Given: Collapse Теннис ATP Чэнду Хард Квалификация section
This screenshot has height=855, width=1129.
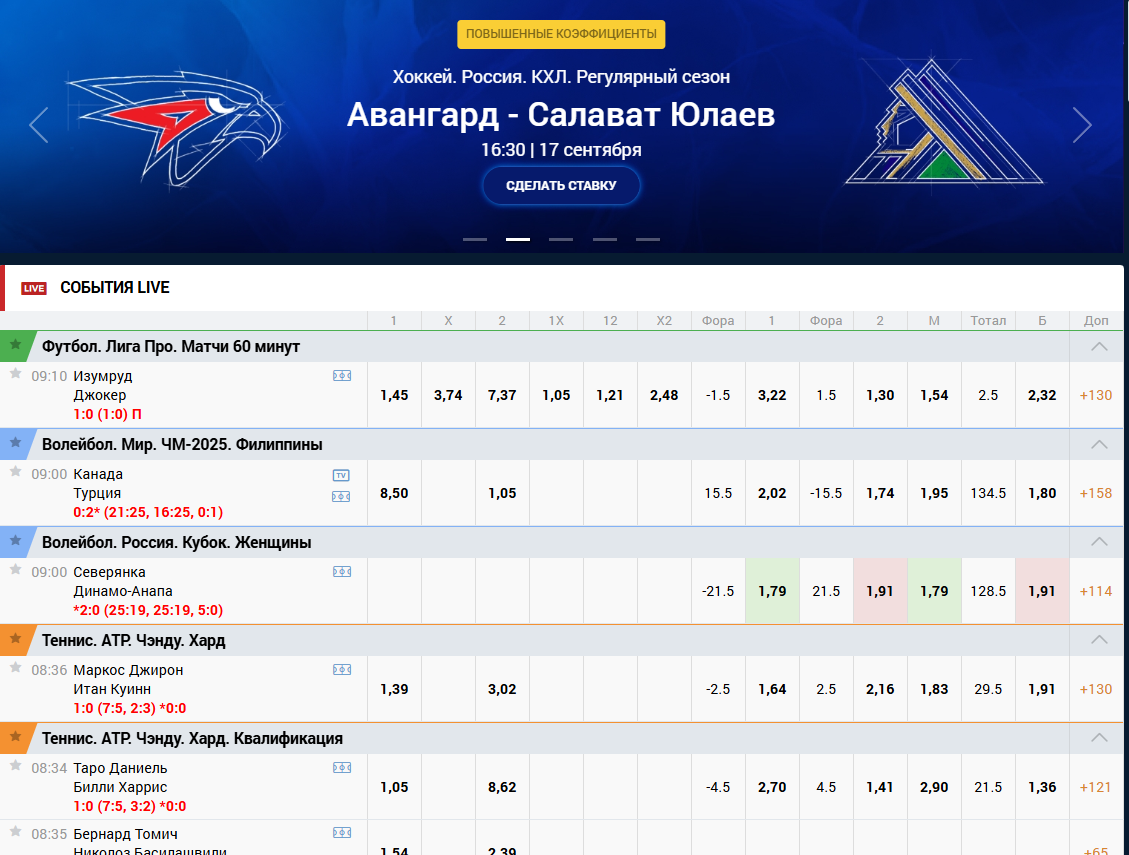Looking at the screenshot, I should 1099,738.
